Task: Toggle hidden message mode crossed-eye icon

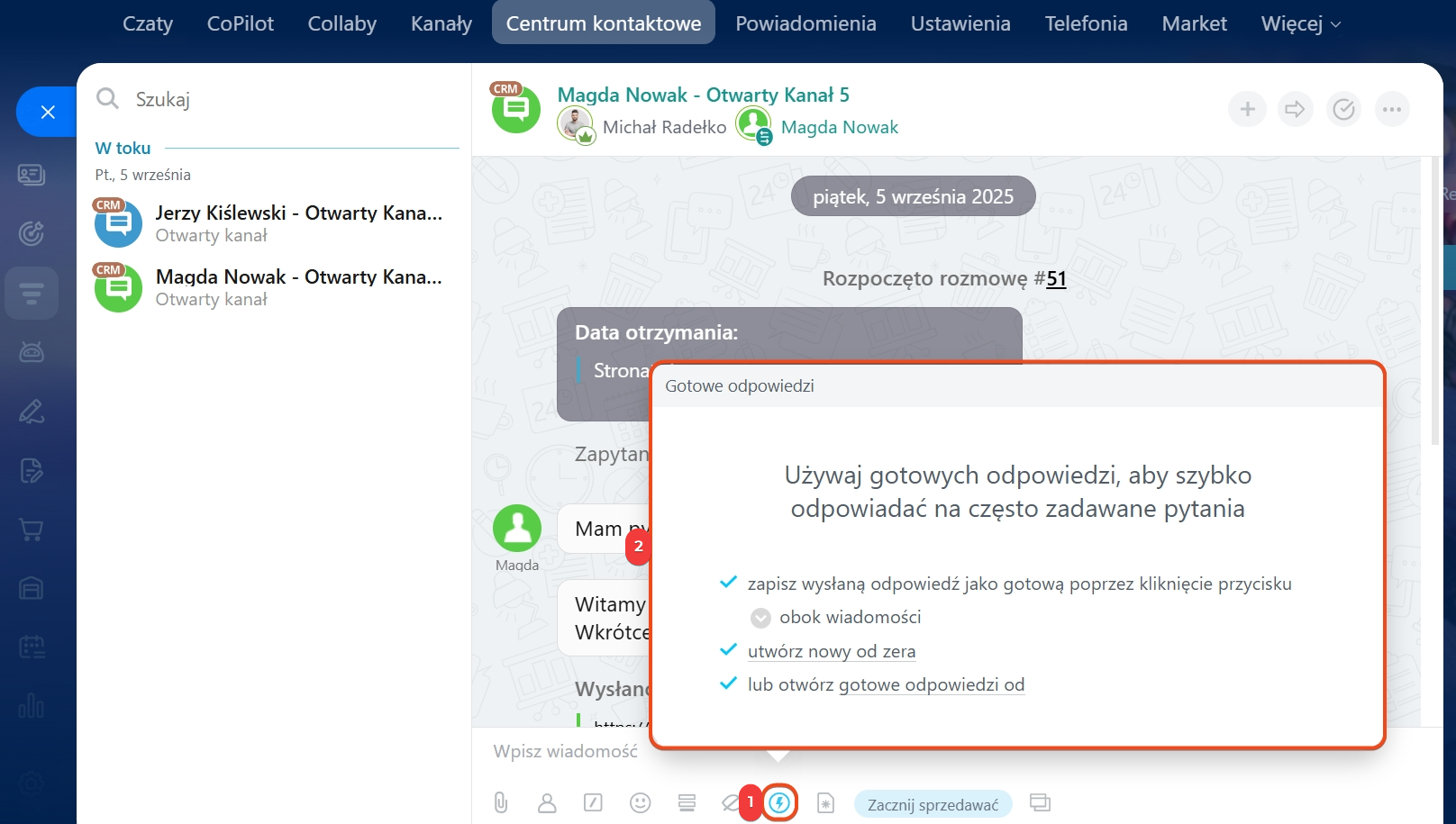Action: pos(730,802)
